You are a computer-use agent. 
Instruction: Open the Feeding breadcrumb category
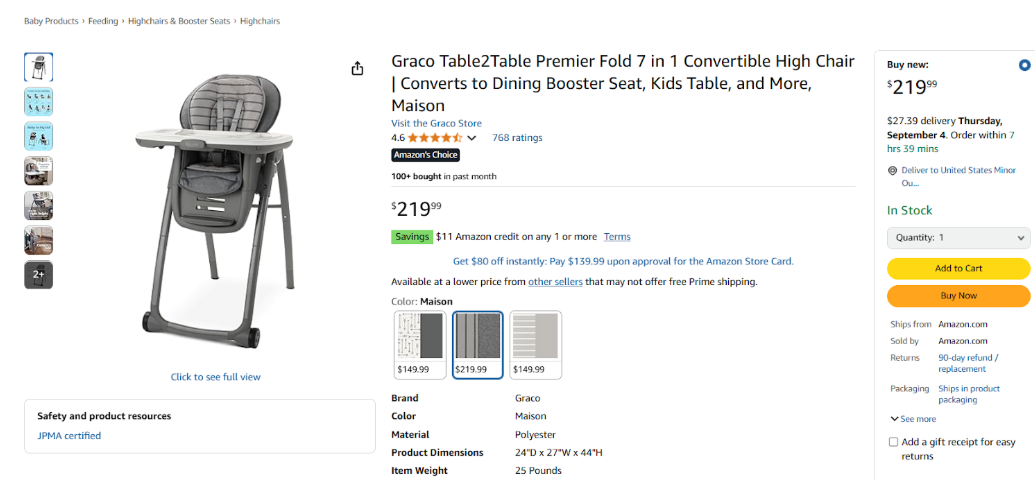(x=103, y=21)
